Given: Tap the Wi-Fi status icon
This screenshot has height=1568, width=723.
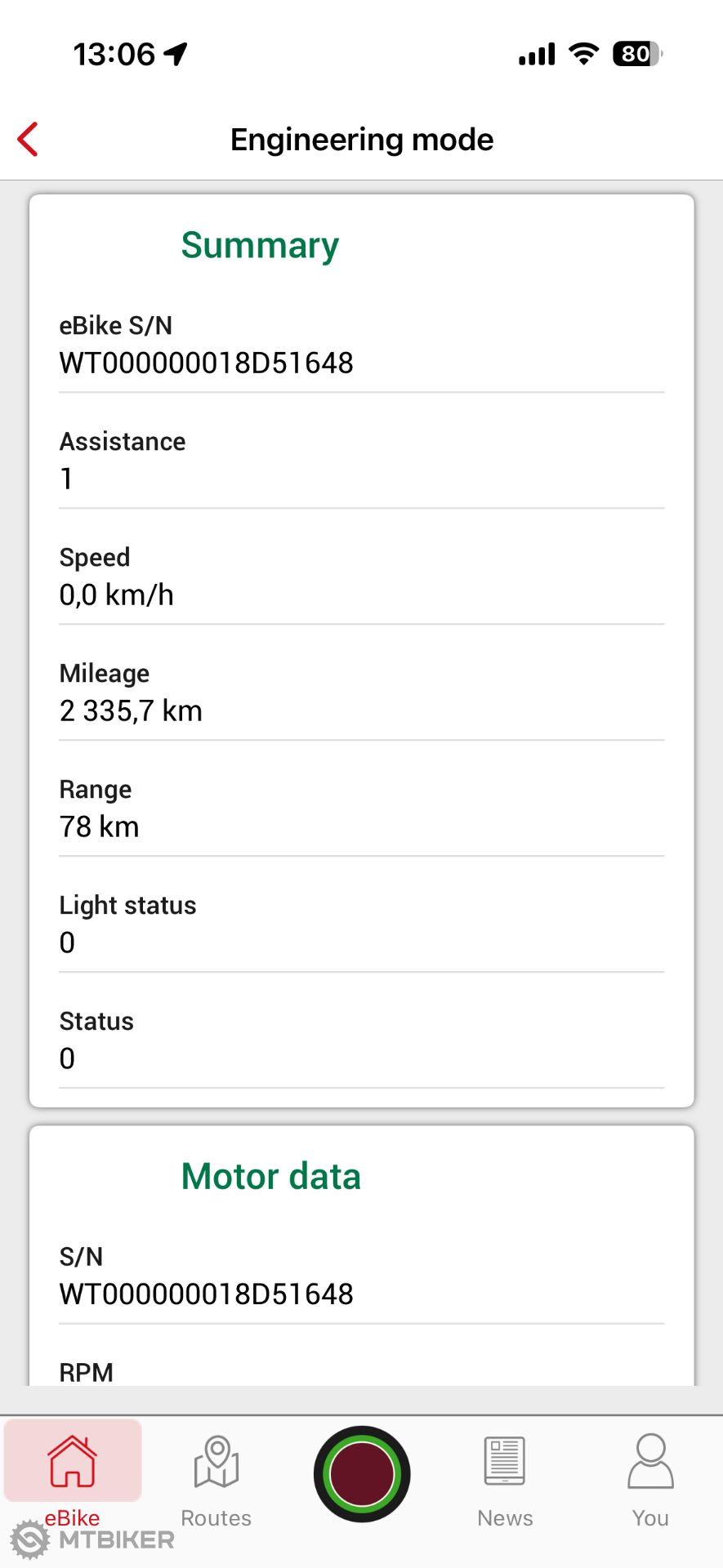Looking at the screenshot, I should click(583, 54).
